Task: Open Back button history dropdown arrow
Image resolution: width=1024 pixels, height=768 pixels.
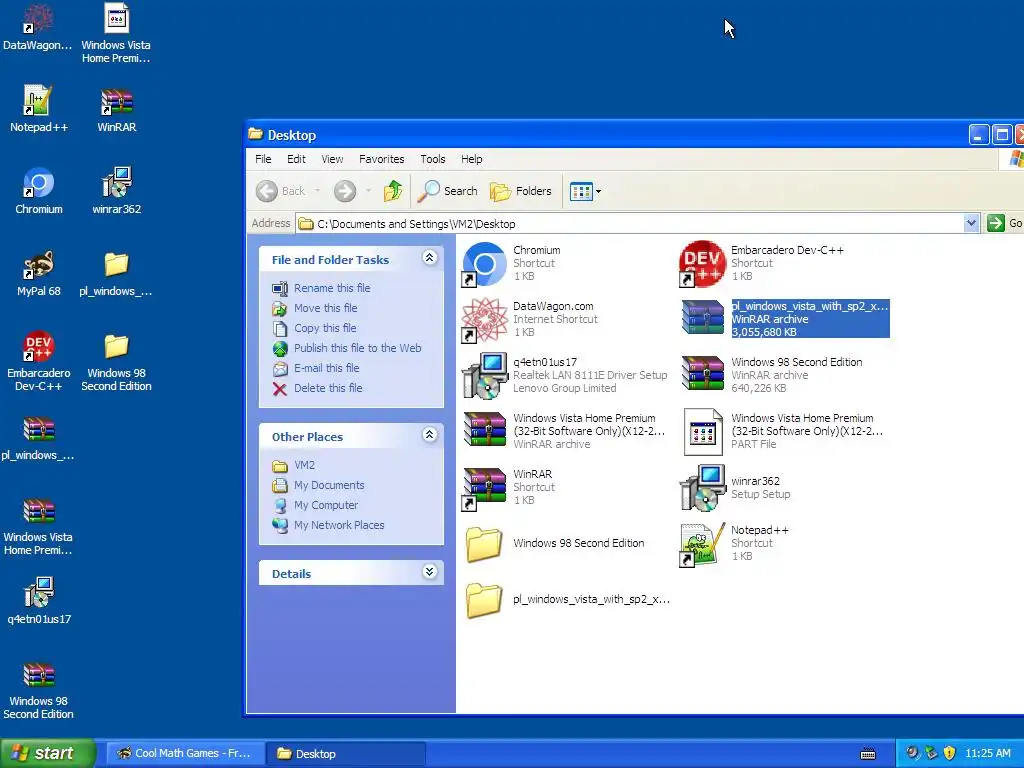Action: (x=318, y=191)
